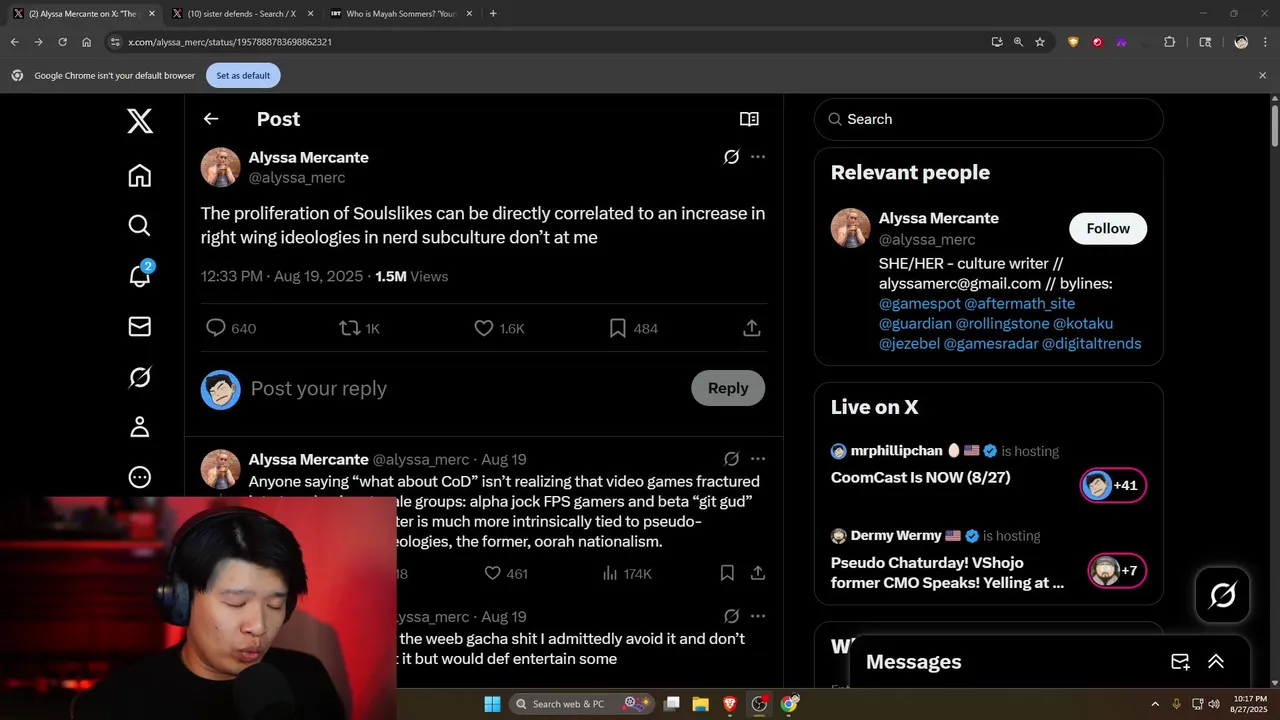Open floating Grok button
The height and width of the screenshot is (720, 1280).
tap(1223, 596)
